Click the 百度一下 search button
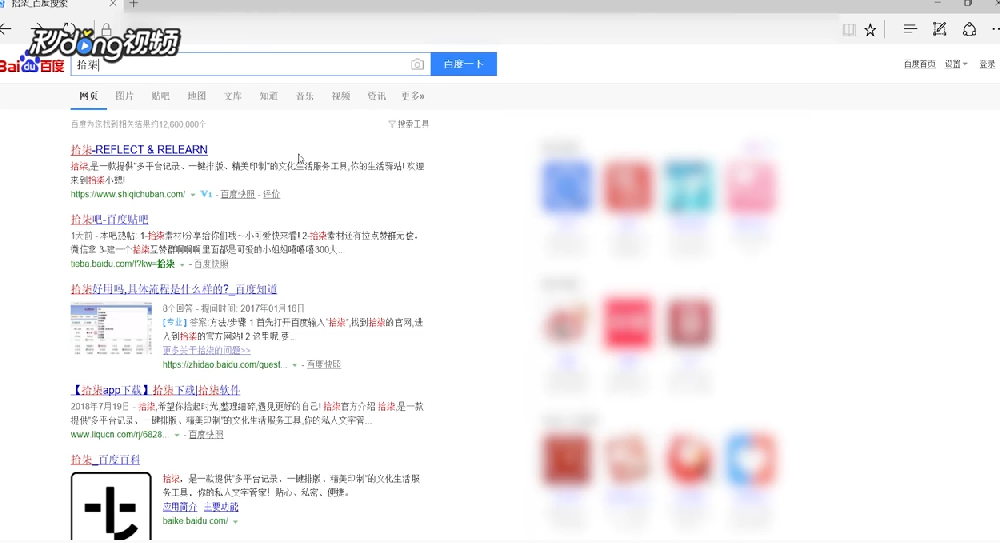The image size is (1000, 543). click(x=464, y=64)
